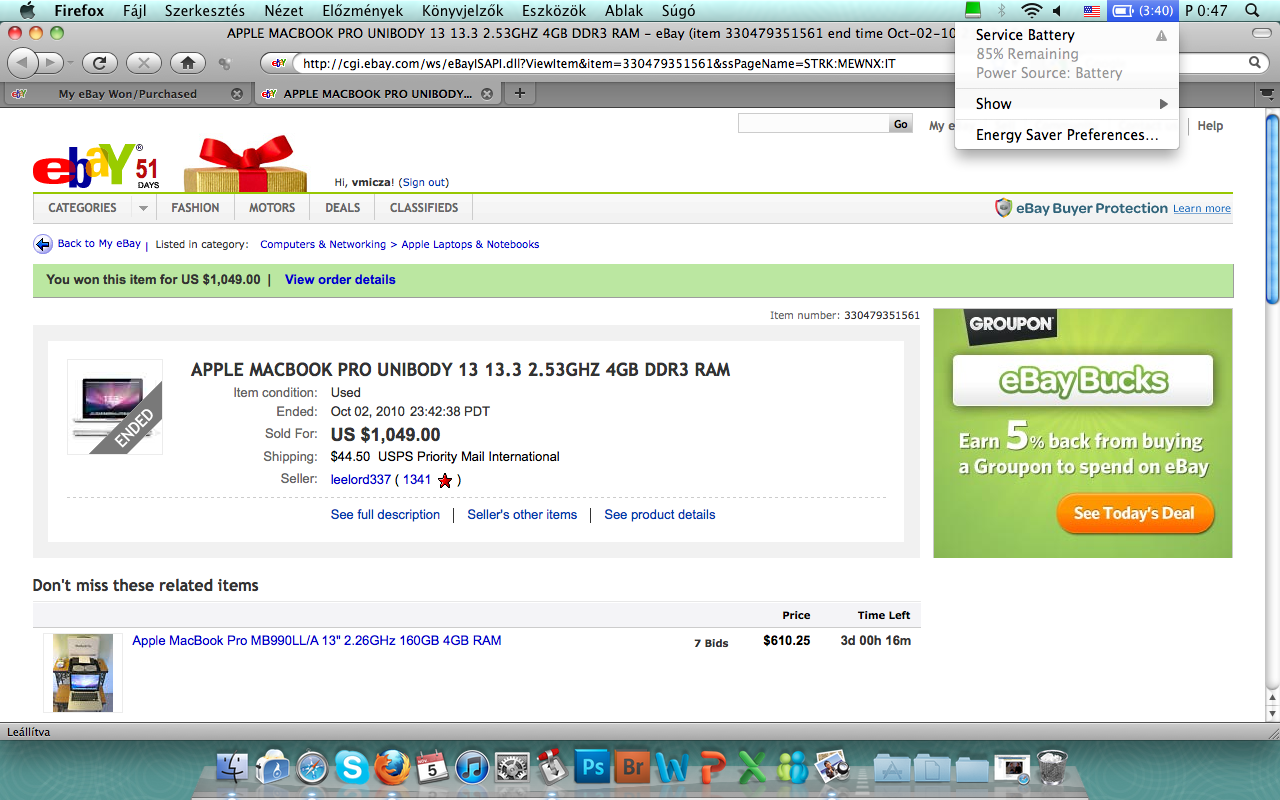Open the Eszközök menu

pyautogui.click(x=555, y=11)
